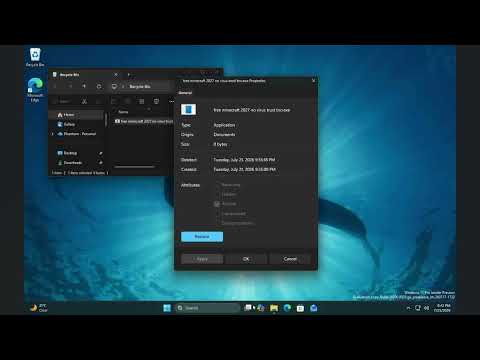Image resolution: width=480 pixels, height=360 pixels.
Task: Click the Up arrow in Explorer navigation
Action: (x=84, y=86)
